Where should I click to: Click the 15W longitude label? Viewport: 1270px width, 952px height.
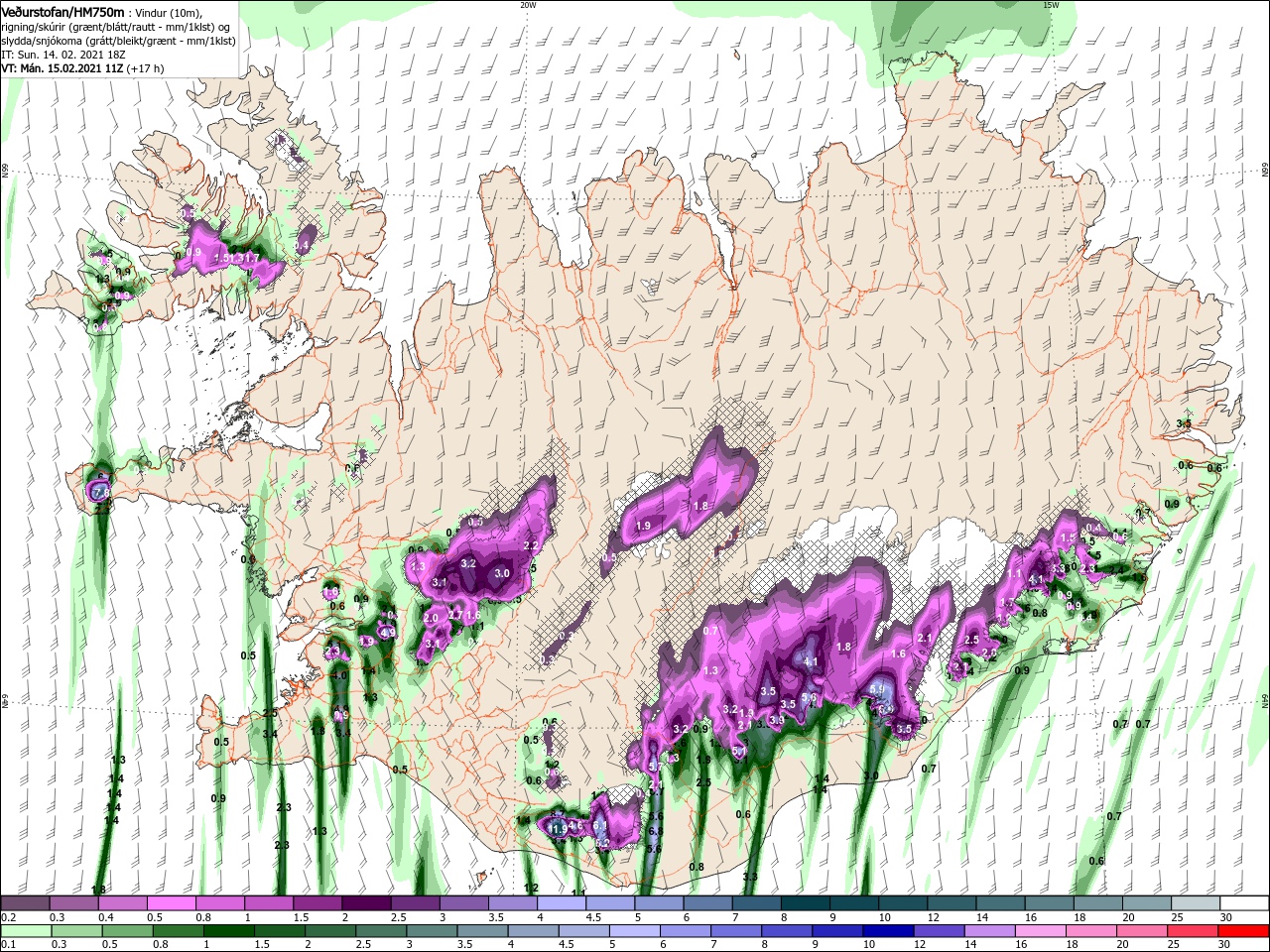tap(1051, 5)
